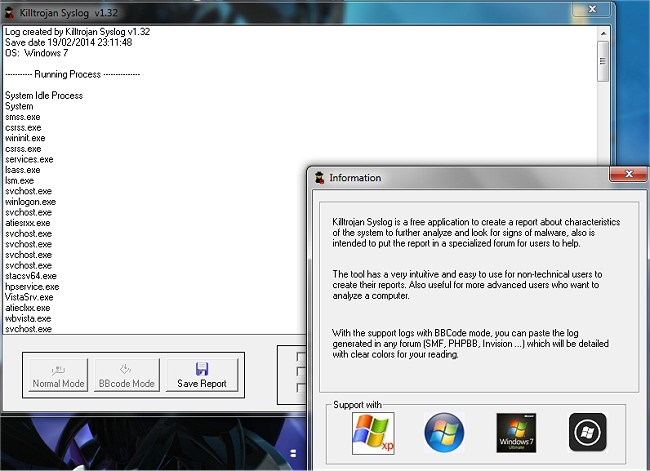The image size is (650, 471).
Task: Select the Windows 7 Ultimate icon
Action: tap(516, 433)
